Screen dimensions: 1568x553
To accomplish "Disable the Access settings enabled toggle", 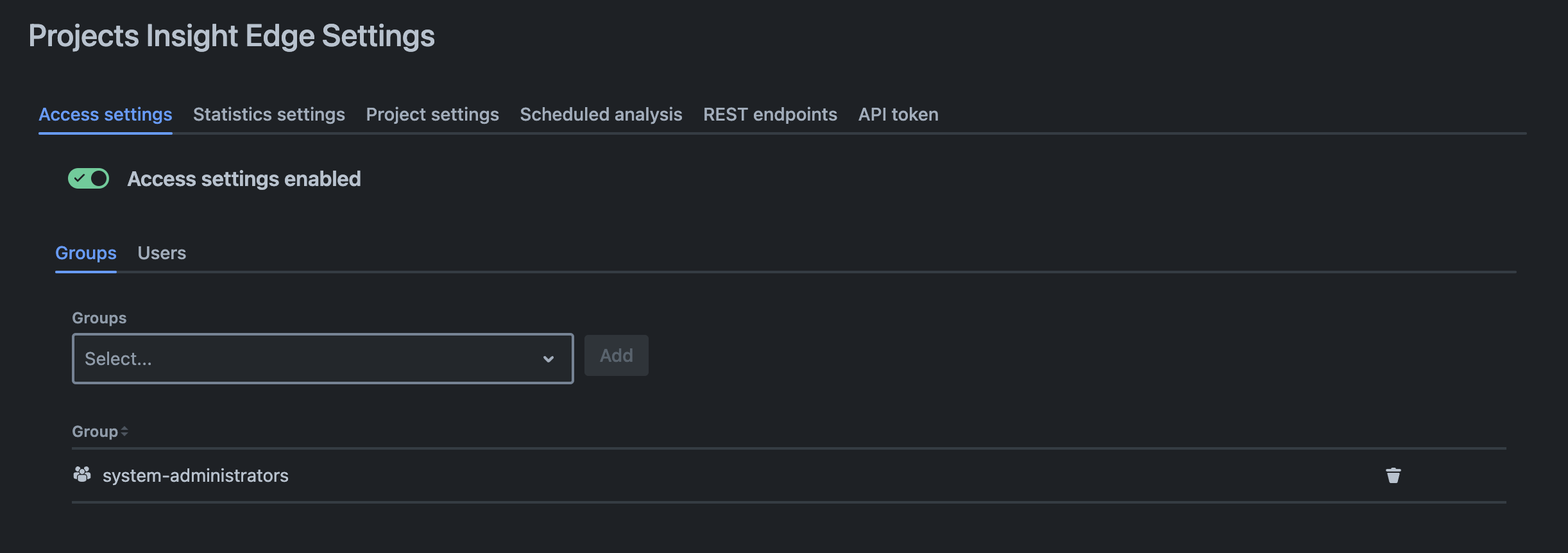I will pos(89,178).
